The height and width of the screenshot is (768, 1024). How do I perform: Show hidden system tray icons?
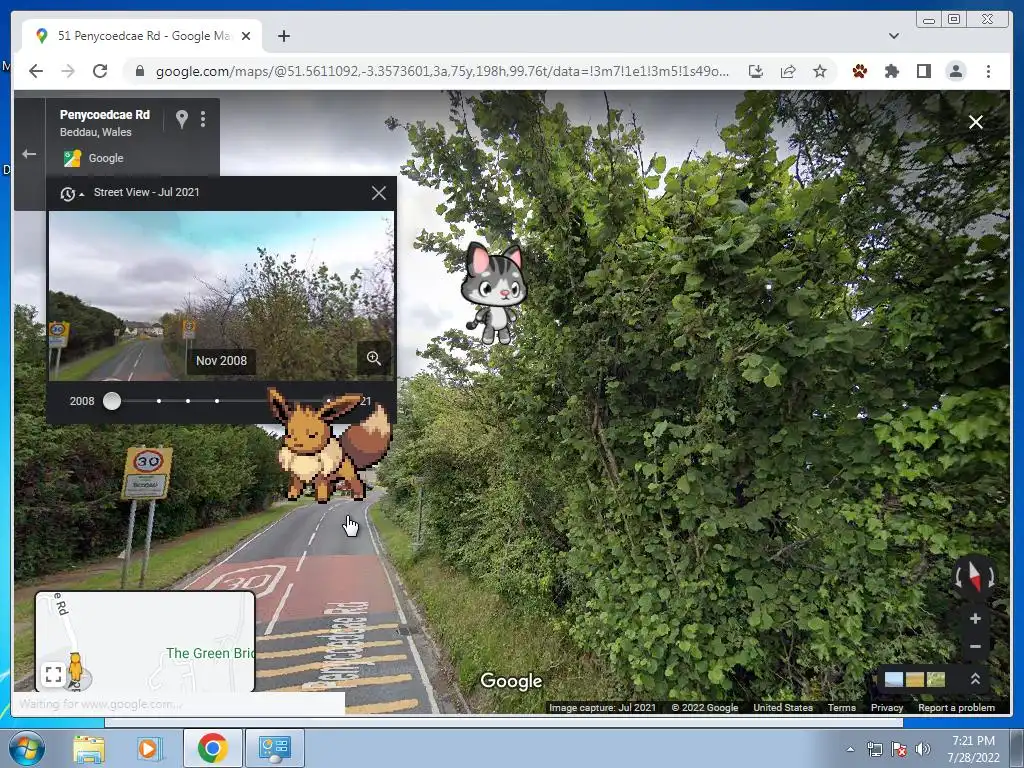point(850,750)
